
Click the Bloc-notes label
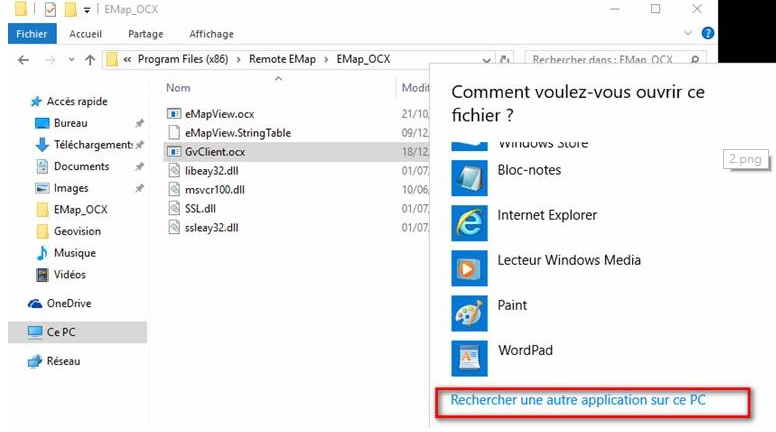pyautogui.click(x=529, y=170)
